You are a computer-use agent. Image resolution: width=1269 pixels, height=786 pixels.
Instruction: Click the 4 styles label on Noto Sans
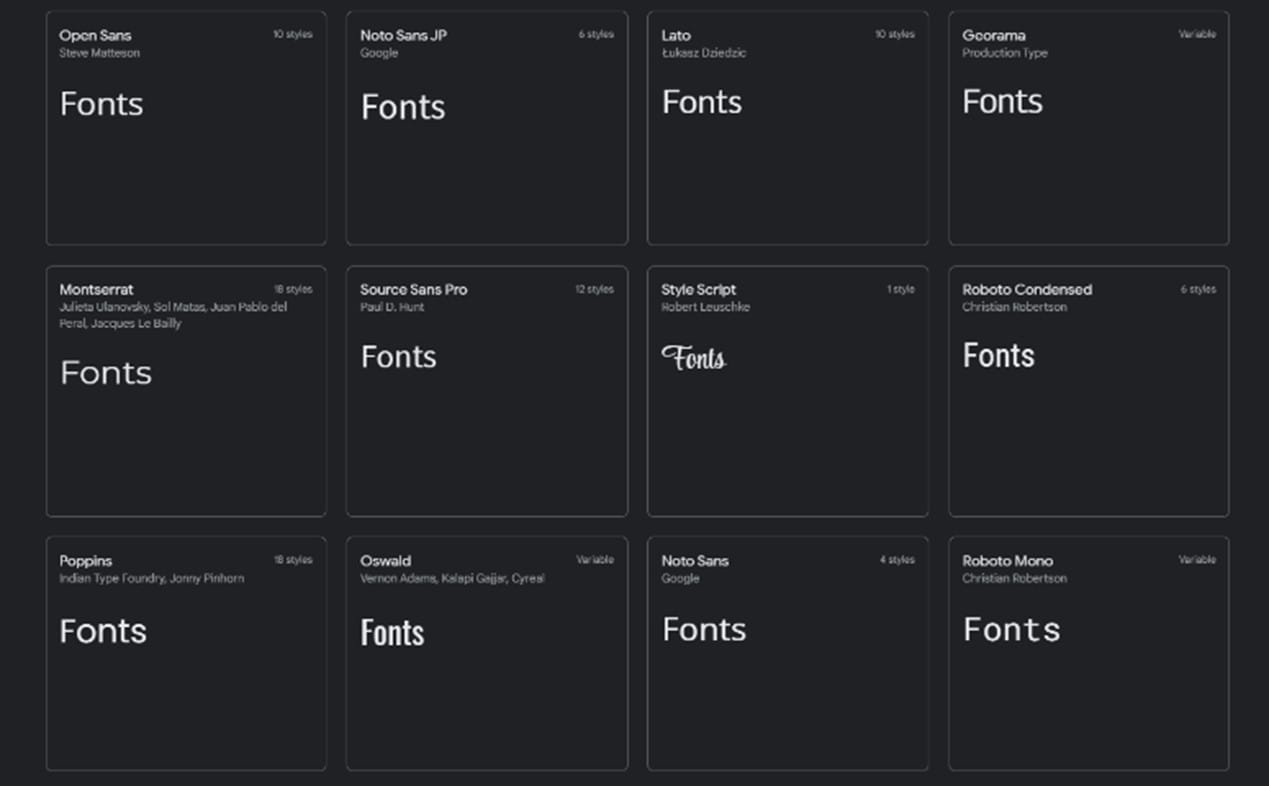click(896, 560)
